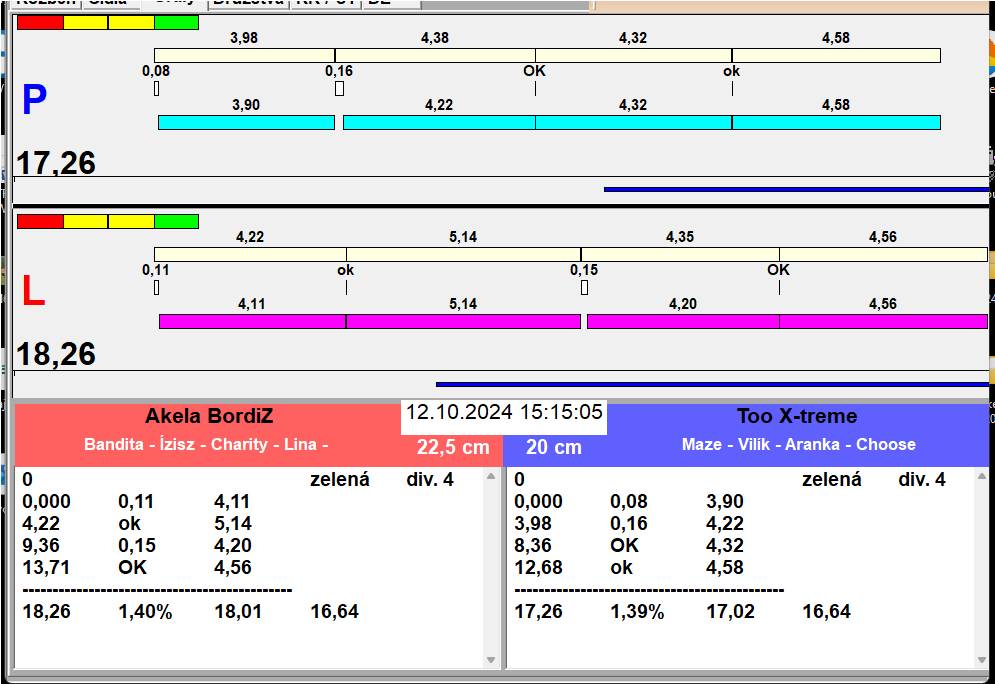Click the cyan 3,90 run bar
The width and height of the screenshot is (995, 684).
coord(246,122)
